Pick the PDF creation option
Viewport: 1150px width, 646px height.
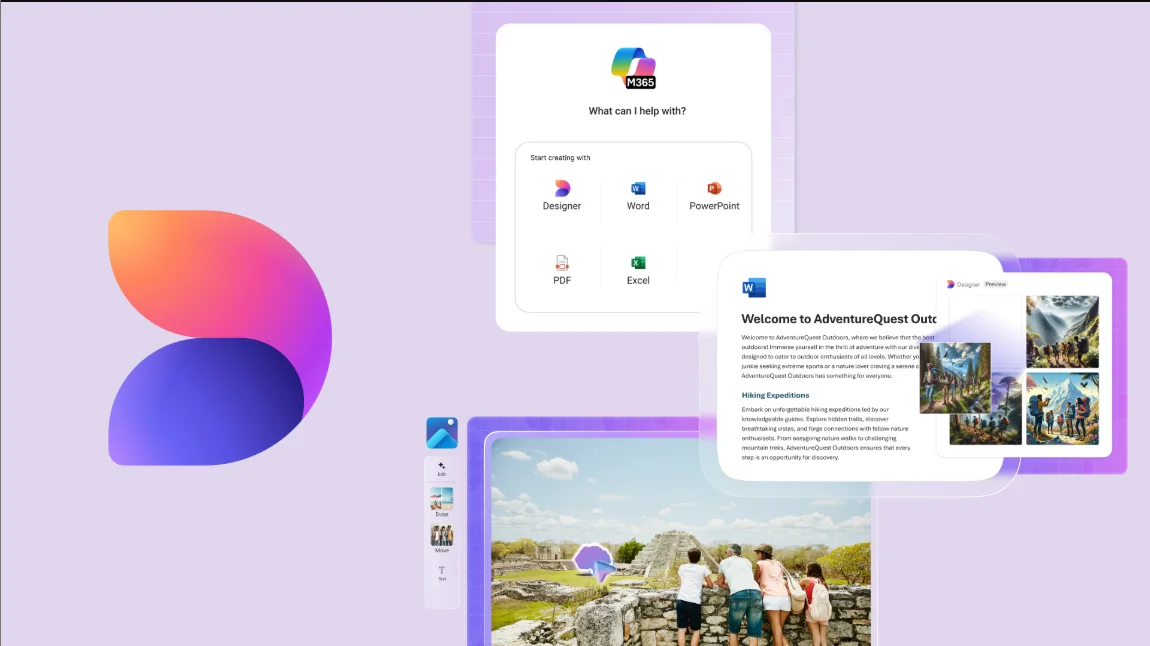pyautogui.click(x=562, y=270)
